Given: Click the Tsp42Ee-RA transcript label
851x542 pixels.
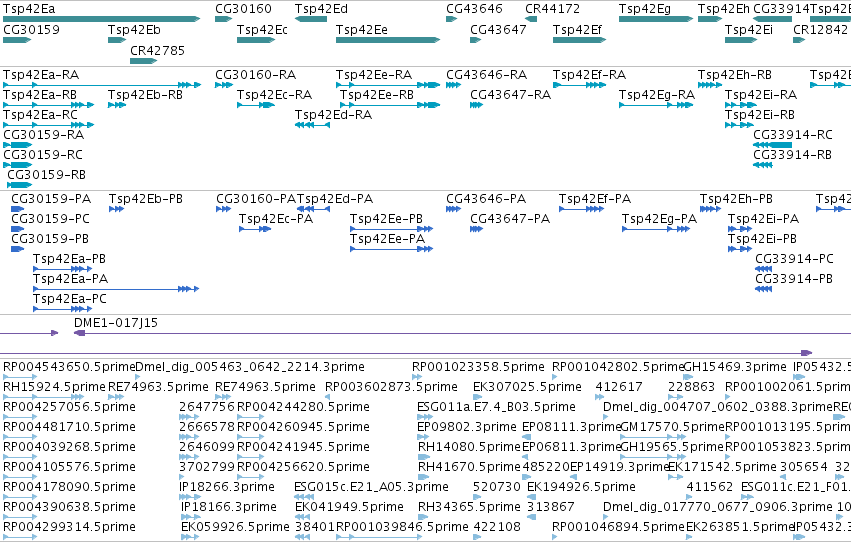Looking at the screenshot, I should tap(374, 74).
